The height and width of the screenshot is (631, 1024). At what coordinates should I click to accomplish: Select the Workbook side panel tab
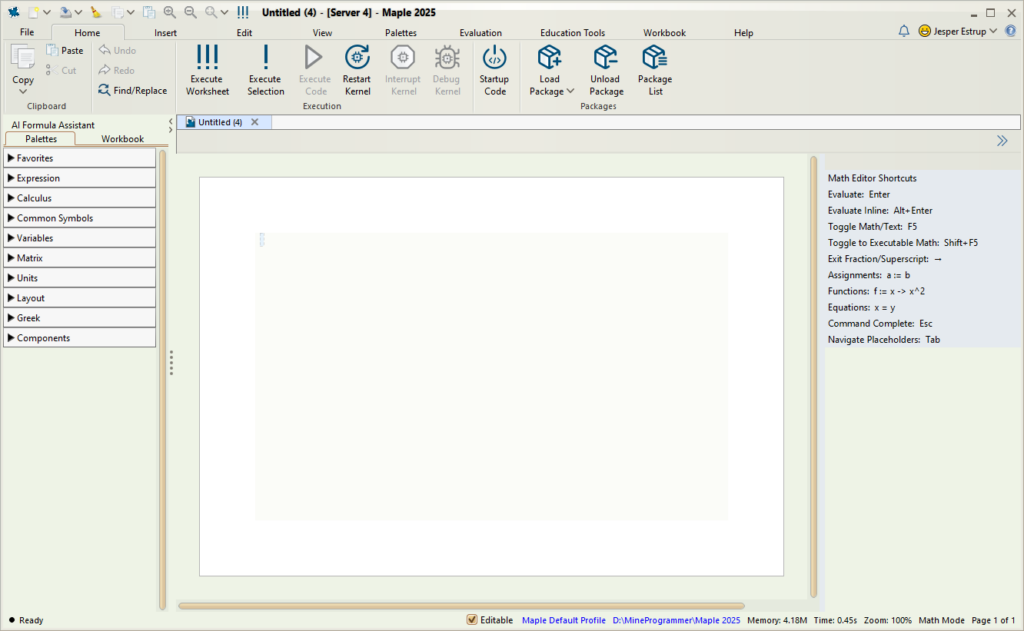pyautogui.click(x=122, y=138)
